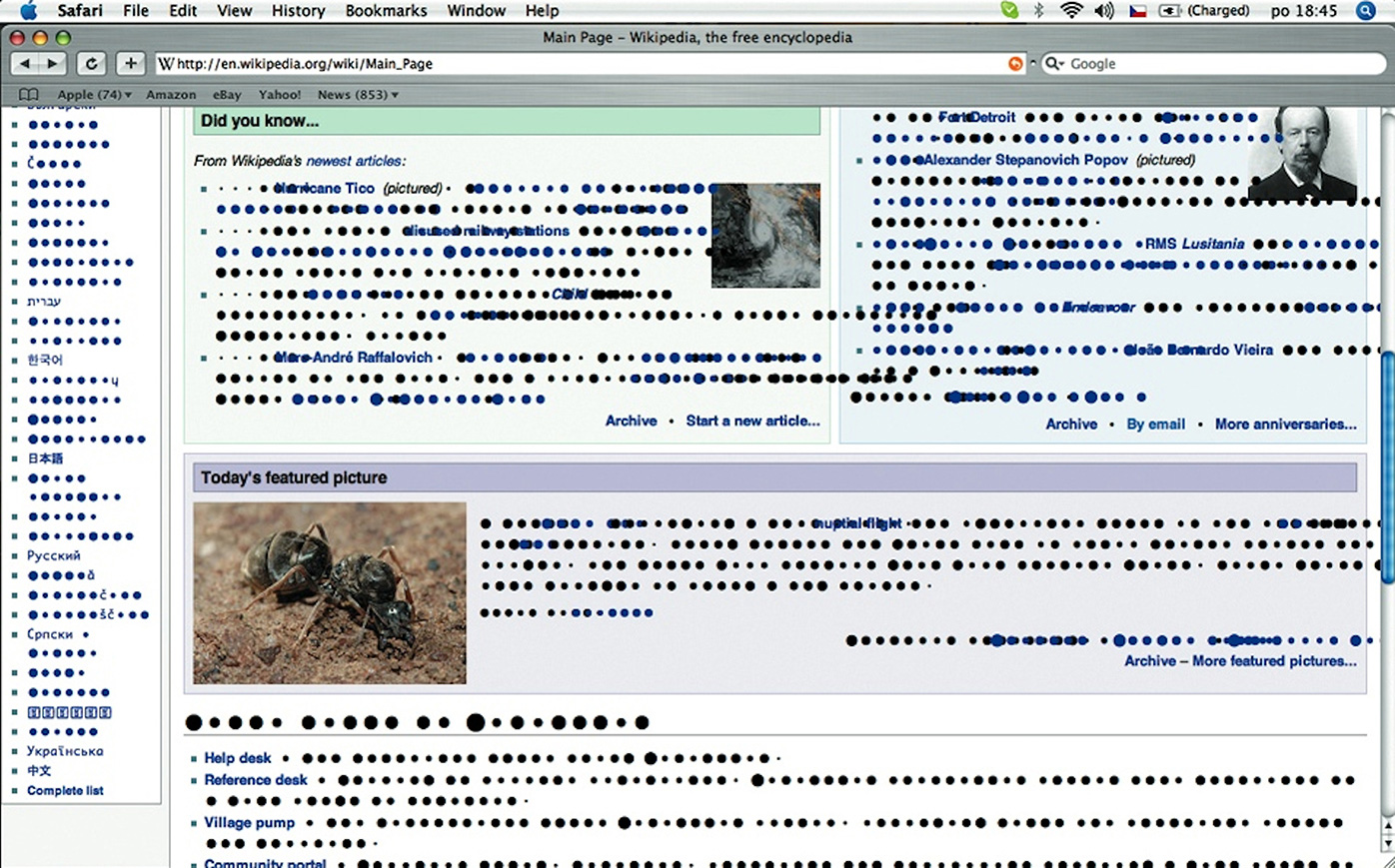The image size is (1395, 868).
Task: Open the Fort Detroit link
Action: point(976,117)
